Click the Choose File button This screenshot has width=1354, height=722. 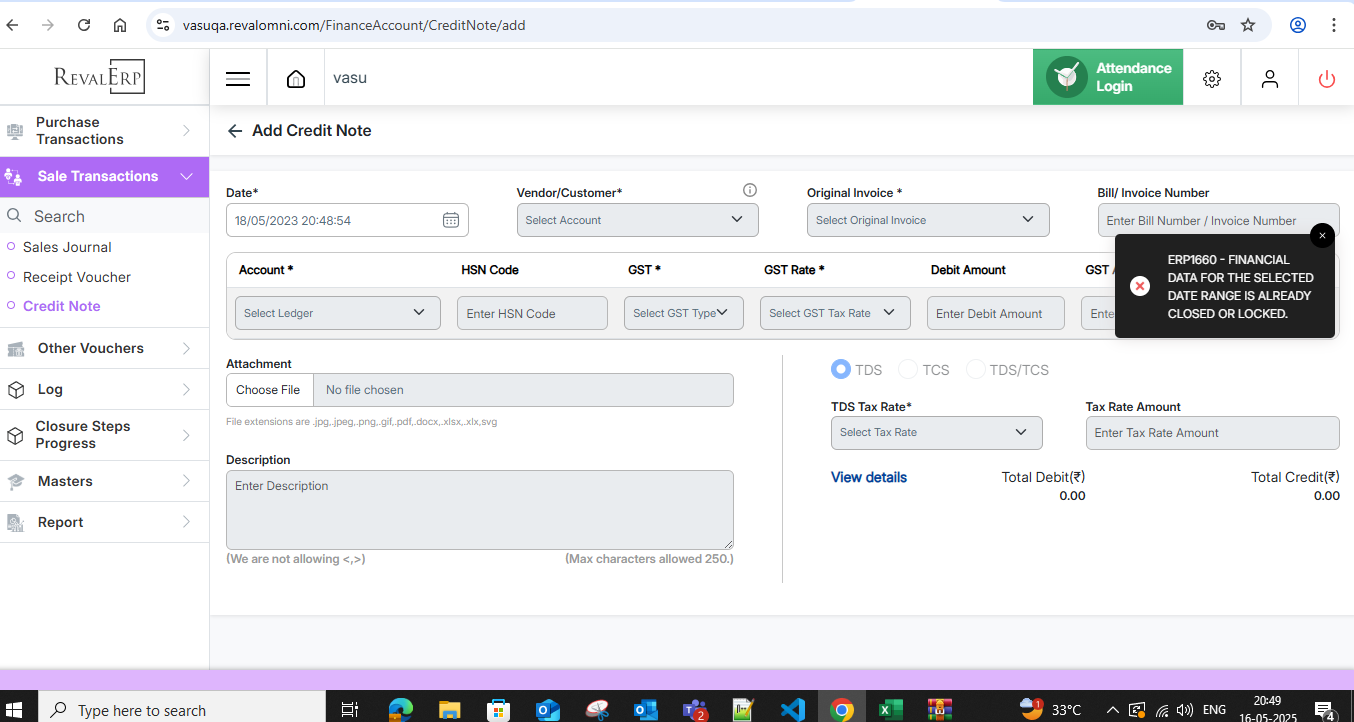tap(268, 390)
